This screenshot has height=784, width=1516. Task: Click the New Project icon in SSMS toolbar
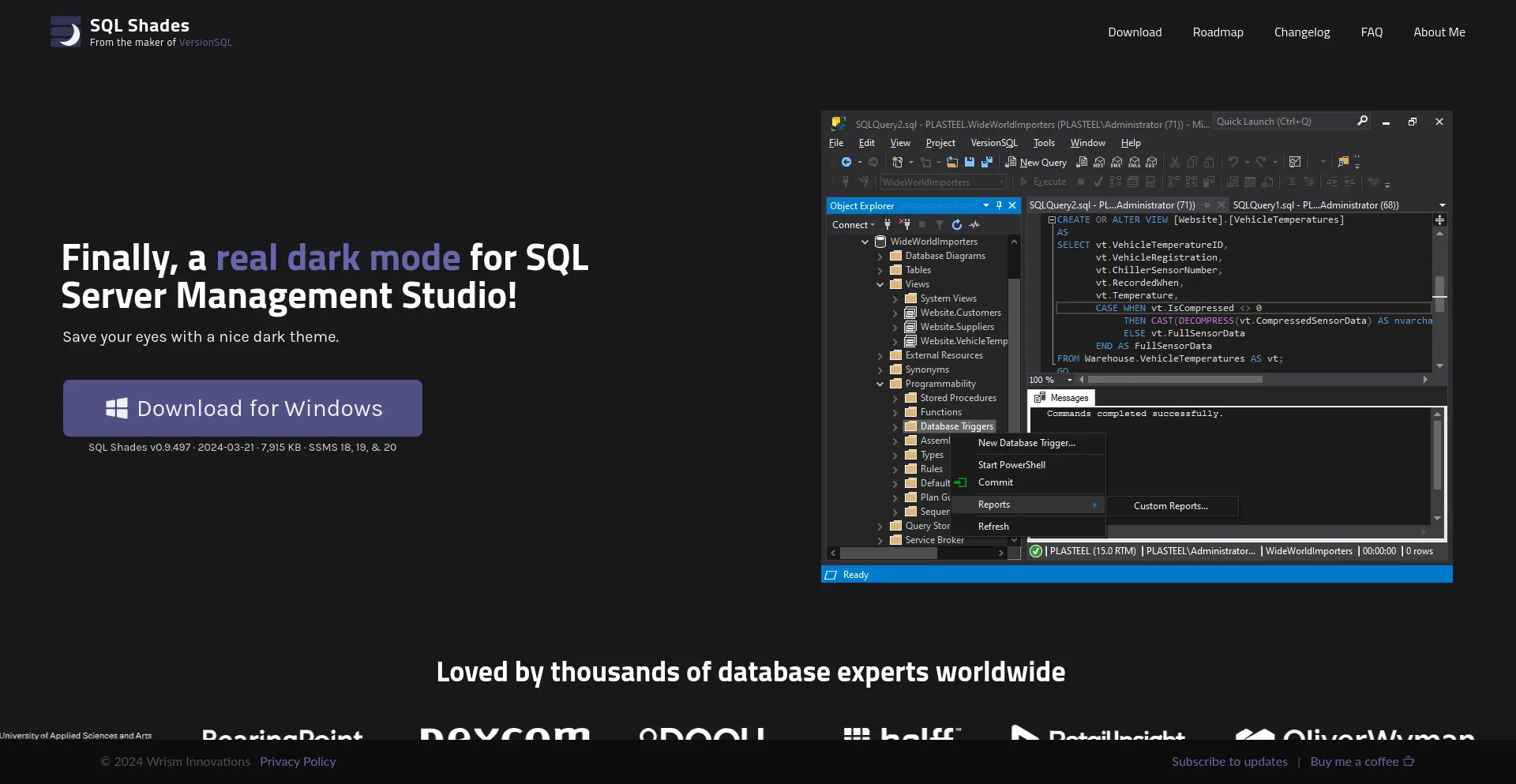[x=897, y=162]
